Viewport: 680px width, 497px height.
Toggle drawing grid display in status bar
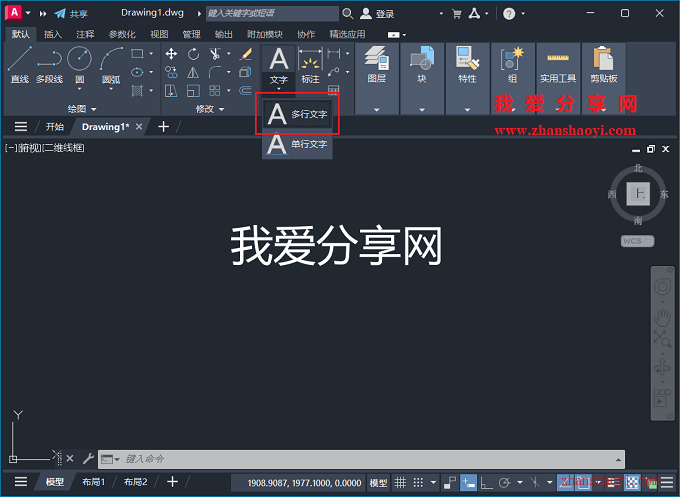coord(401,482)
